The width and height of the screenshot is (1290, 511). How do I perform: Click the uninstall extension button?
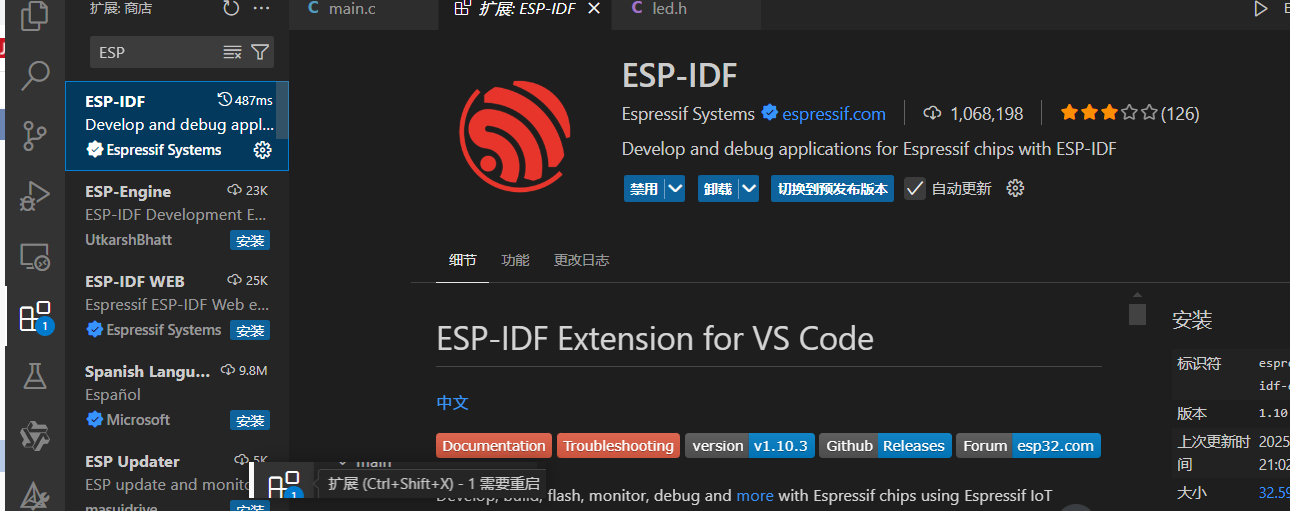pos(718,189)
